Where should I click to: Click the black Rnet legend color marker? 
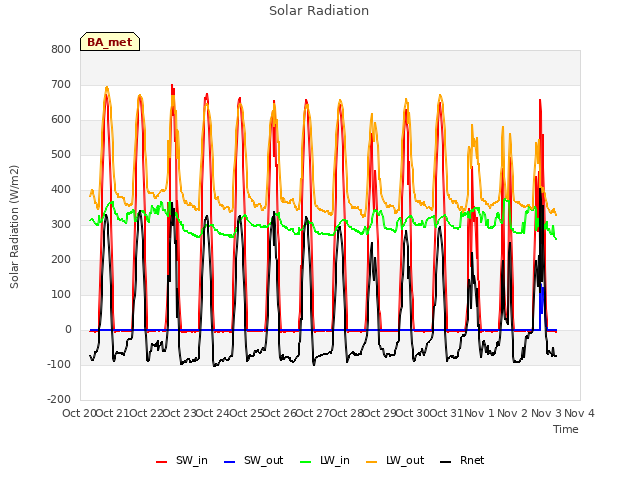pyautogui.click(x=446, y=462)
